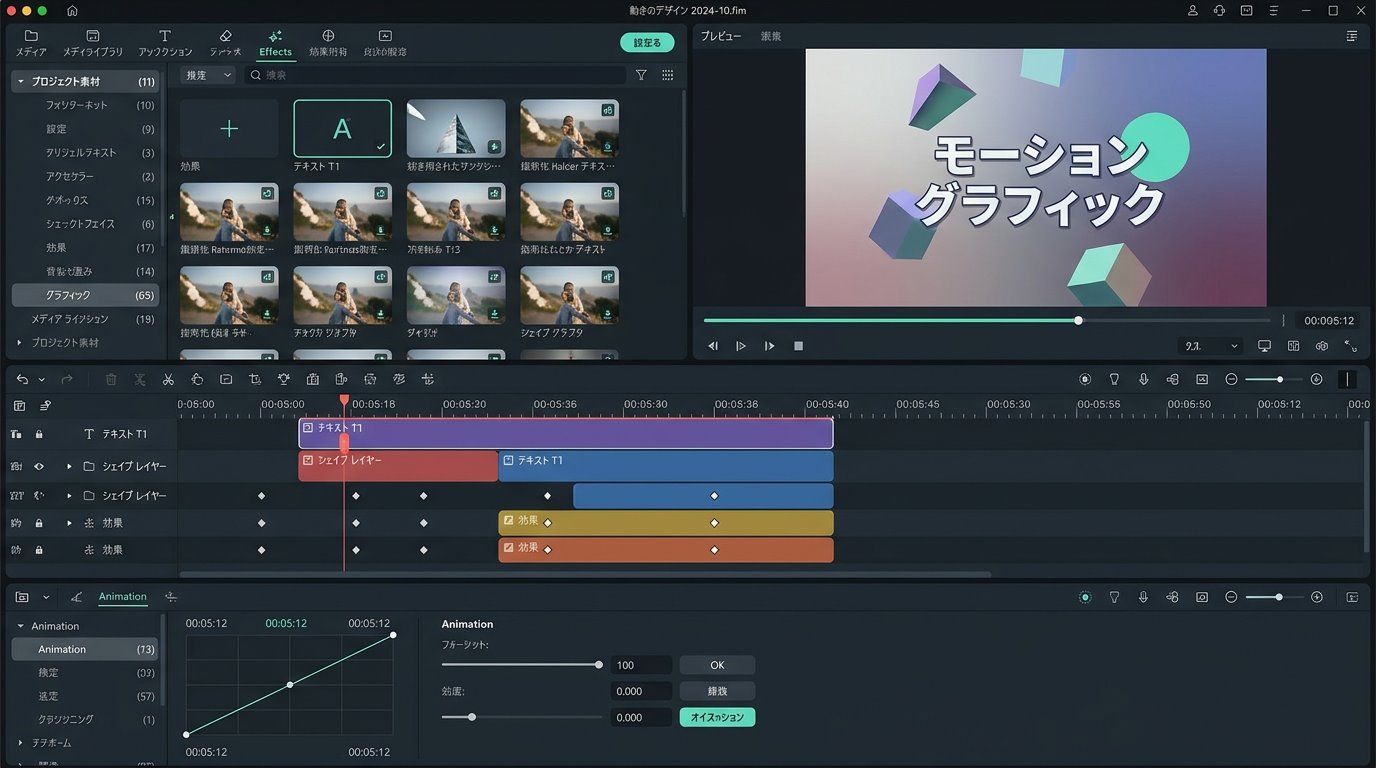Select the プレビュー tab in preview panel
This screenshot has width=1376, height=768.
click(721, 36)
